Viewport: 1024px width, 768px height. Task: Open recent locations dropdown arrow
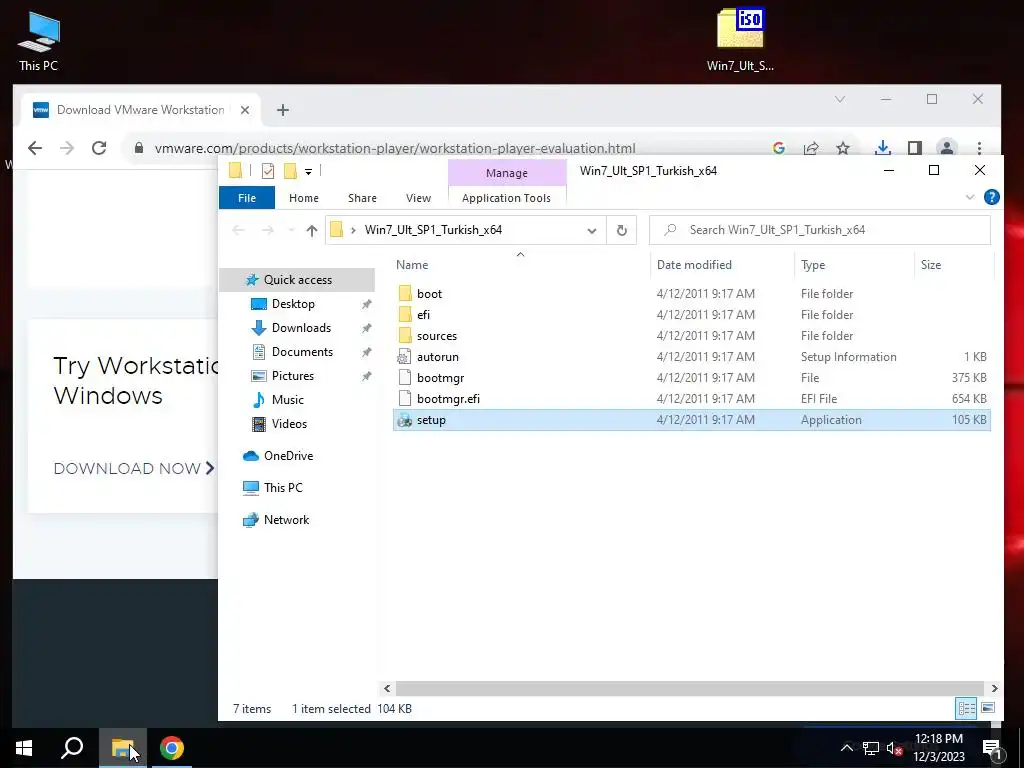tap(291, 230)
